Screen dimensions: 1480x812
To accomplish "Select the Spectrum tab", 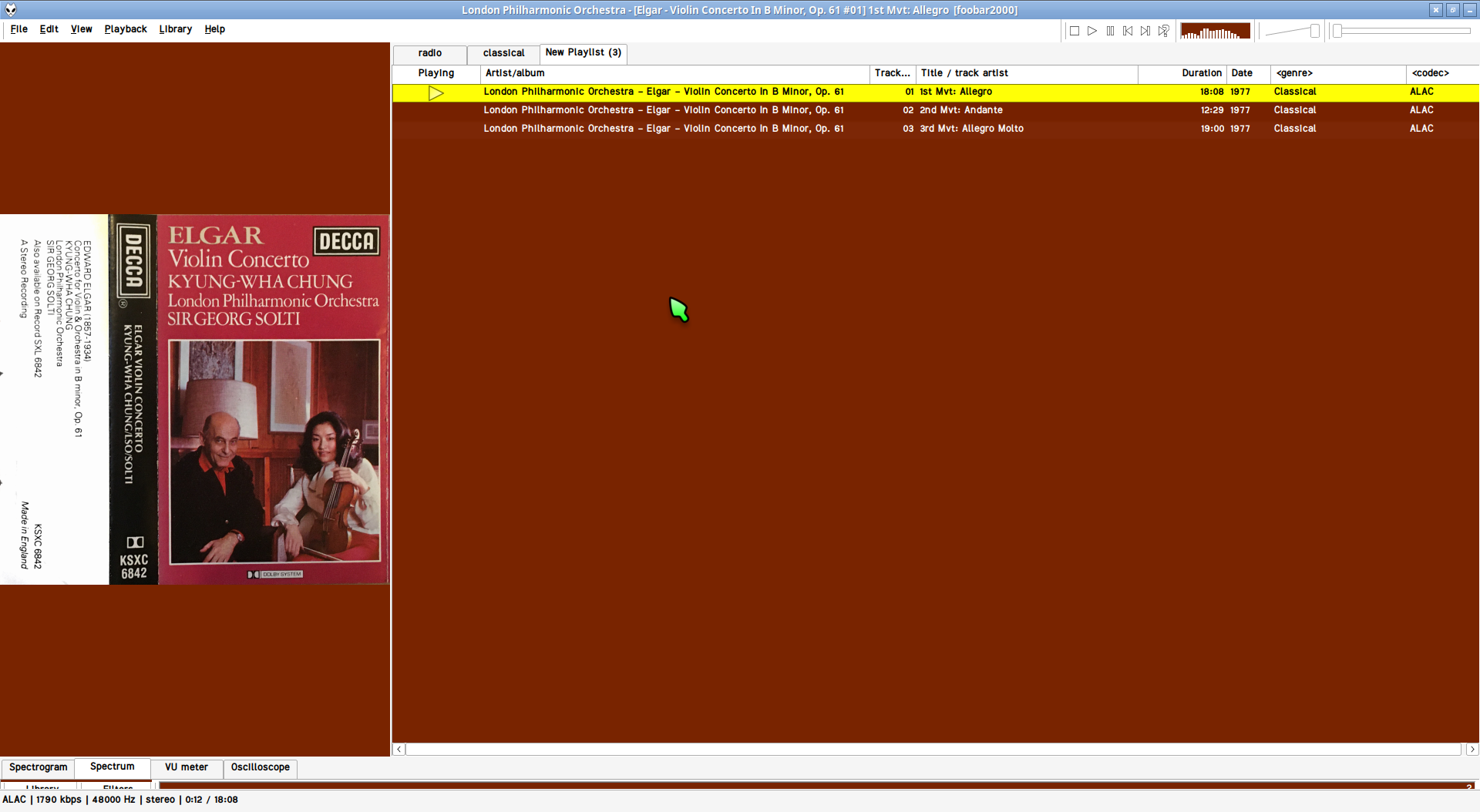I will [113, 767].
